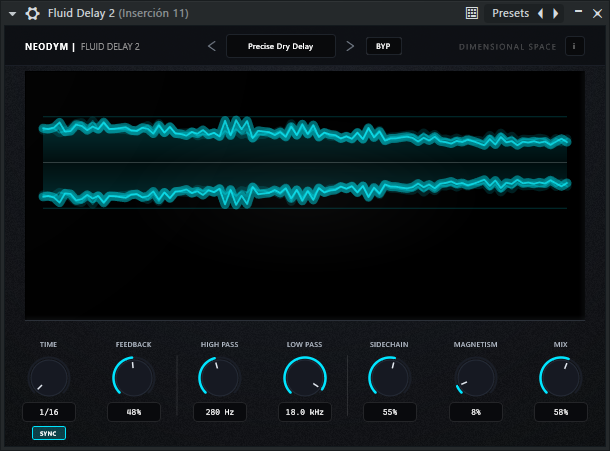610x451 pixels.
Task: Open the Presets menu
Action: (x=510, y=13)
